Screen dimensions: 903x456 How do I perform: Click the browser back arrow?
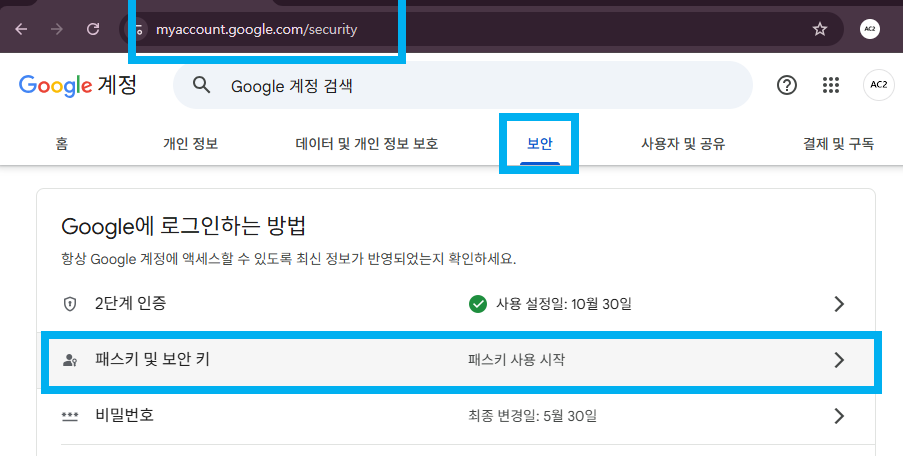(x=21, y=29)
